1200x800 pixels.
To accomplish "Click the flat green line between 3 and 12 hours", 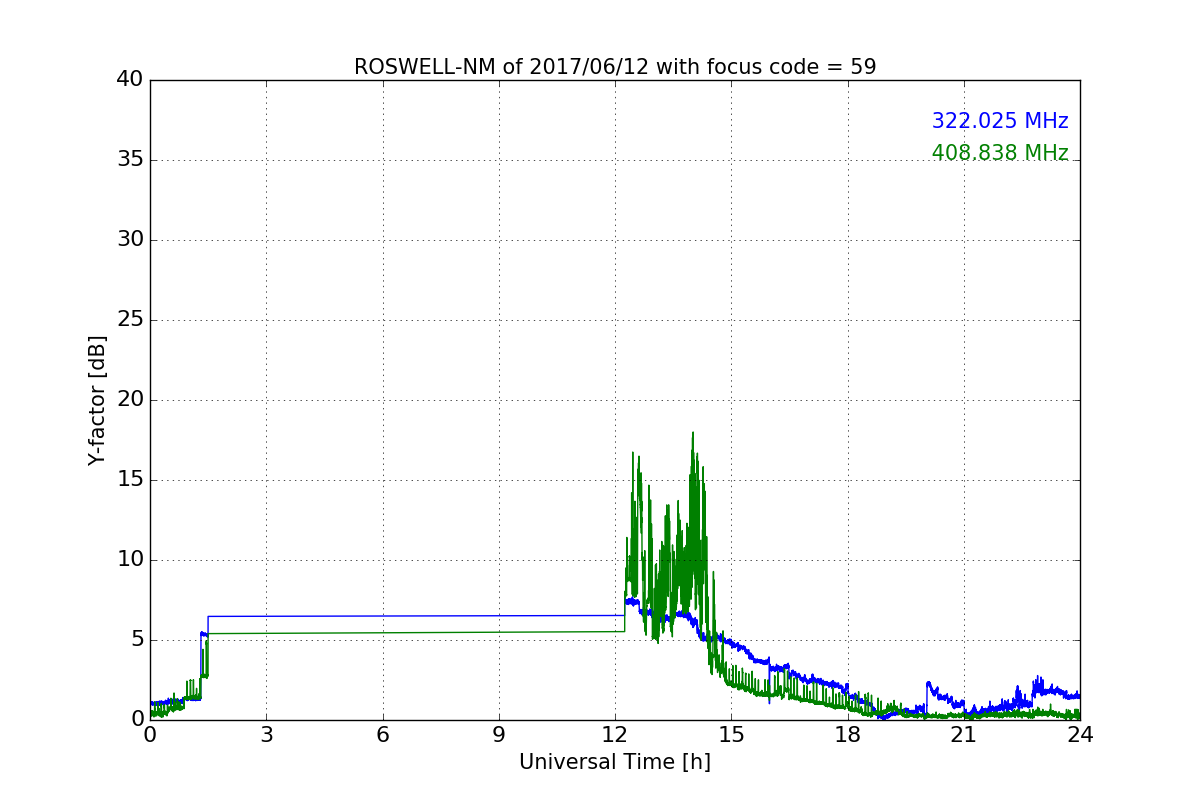I will [x=416, y=632].
